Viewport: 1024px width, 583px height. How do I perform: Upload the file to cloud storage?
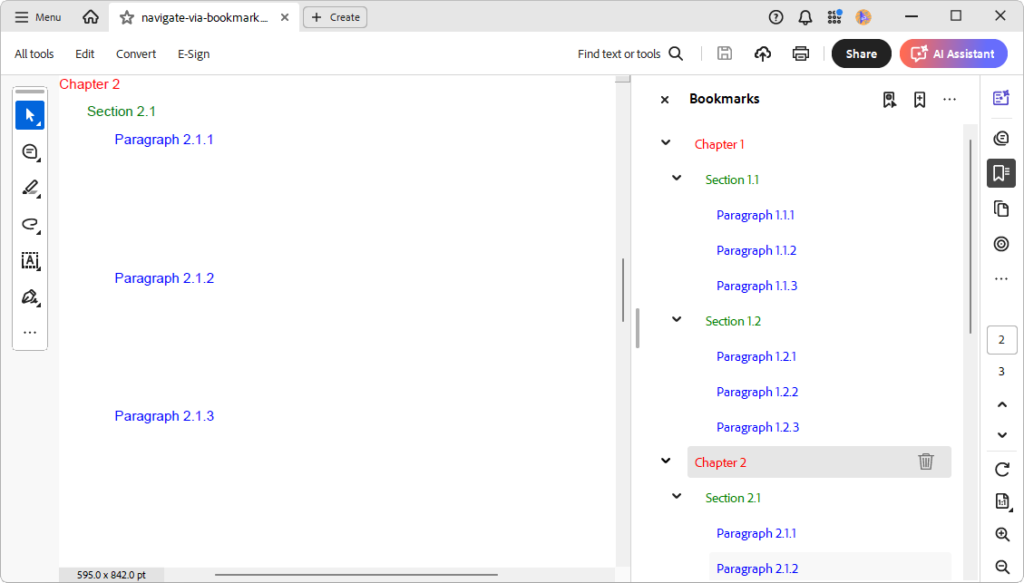click(762, 53)
